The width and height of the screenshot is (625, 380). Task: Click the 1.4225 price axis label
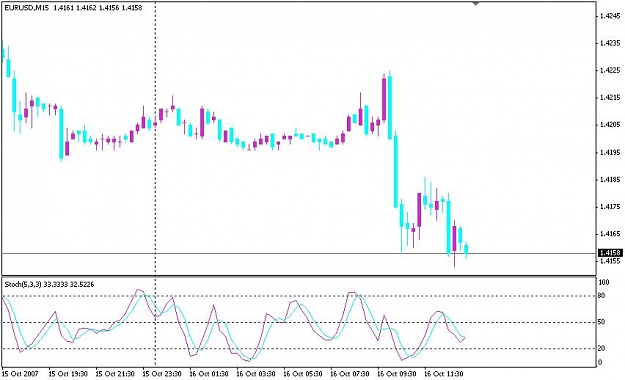tap(610, 71)
